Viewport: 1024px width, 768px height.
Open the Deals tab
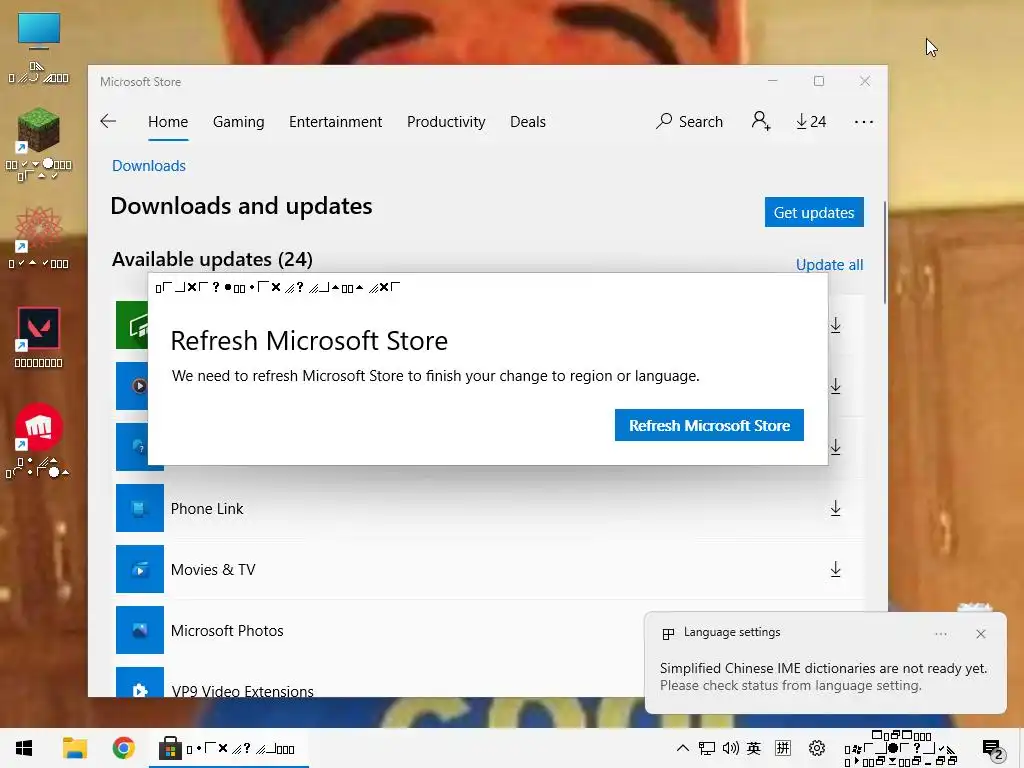(x=528, y=121)
